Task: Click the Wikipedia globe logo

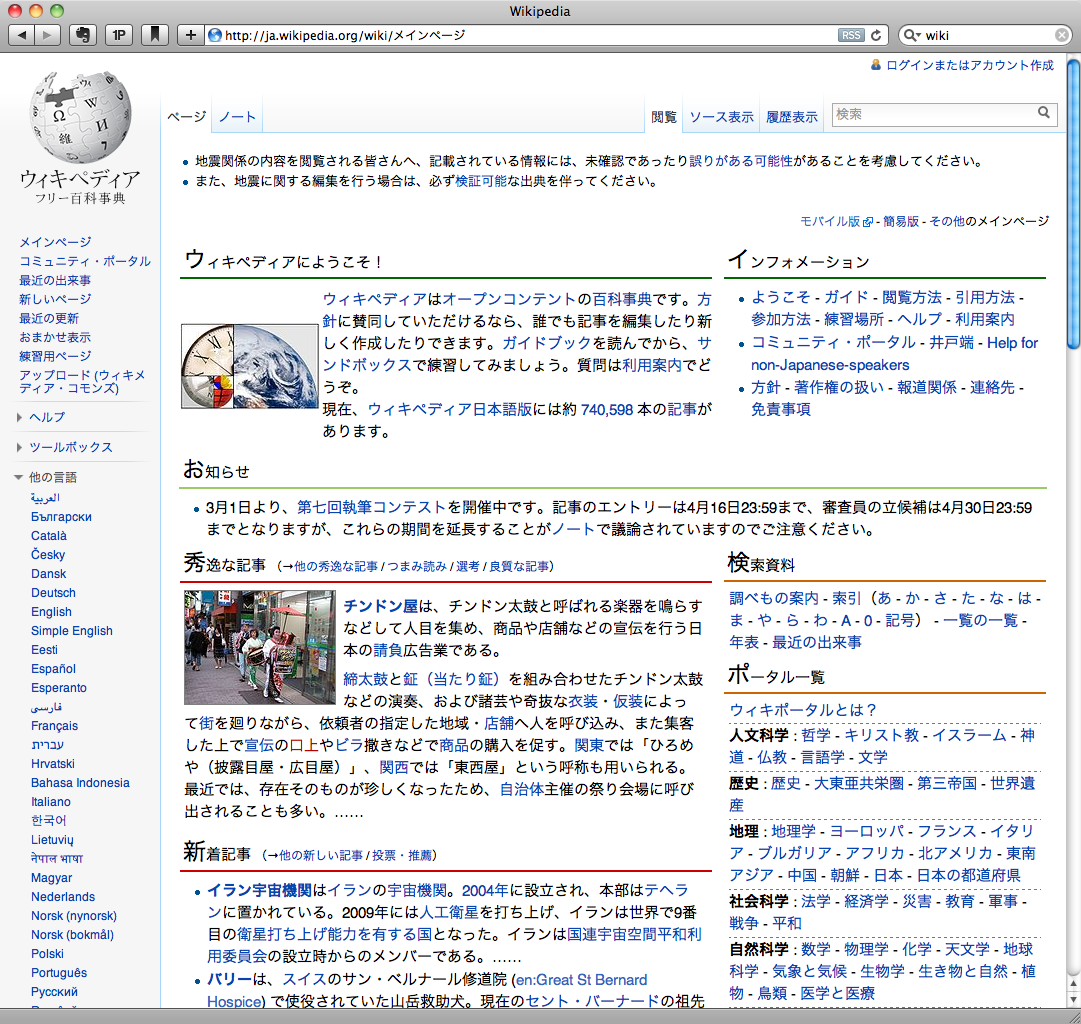Action: 81,117
